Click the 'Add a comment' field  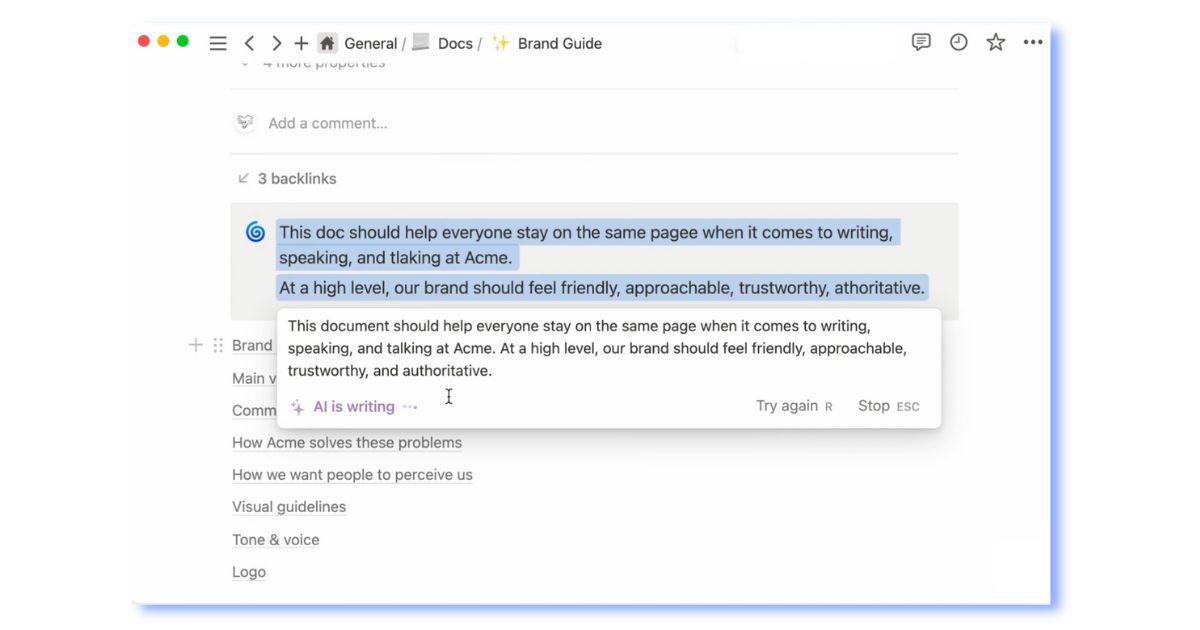(329, 123)
